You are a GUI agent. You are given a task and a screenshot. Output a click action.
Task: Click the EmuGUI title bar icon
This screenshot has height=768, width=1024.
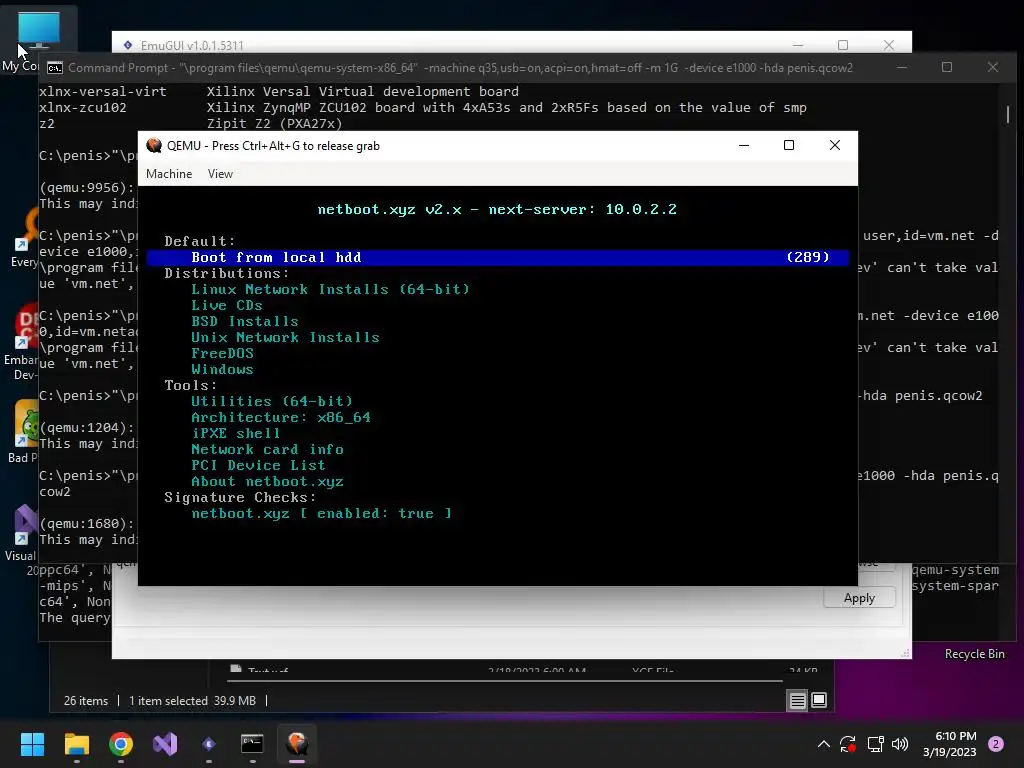[x=128, y=45]
